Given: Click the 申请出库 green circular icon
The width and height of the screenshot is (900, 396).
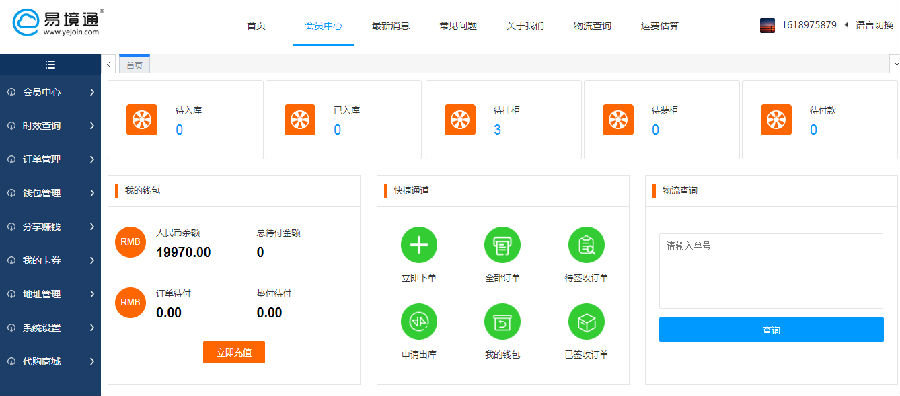Looking at the screenshot, I should click(x=419, y=321).
